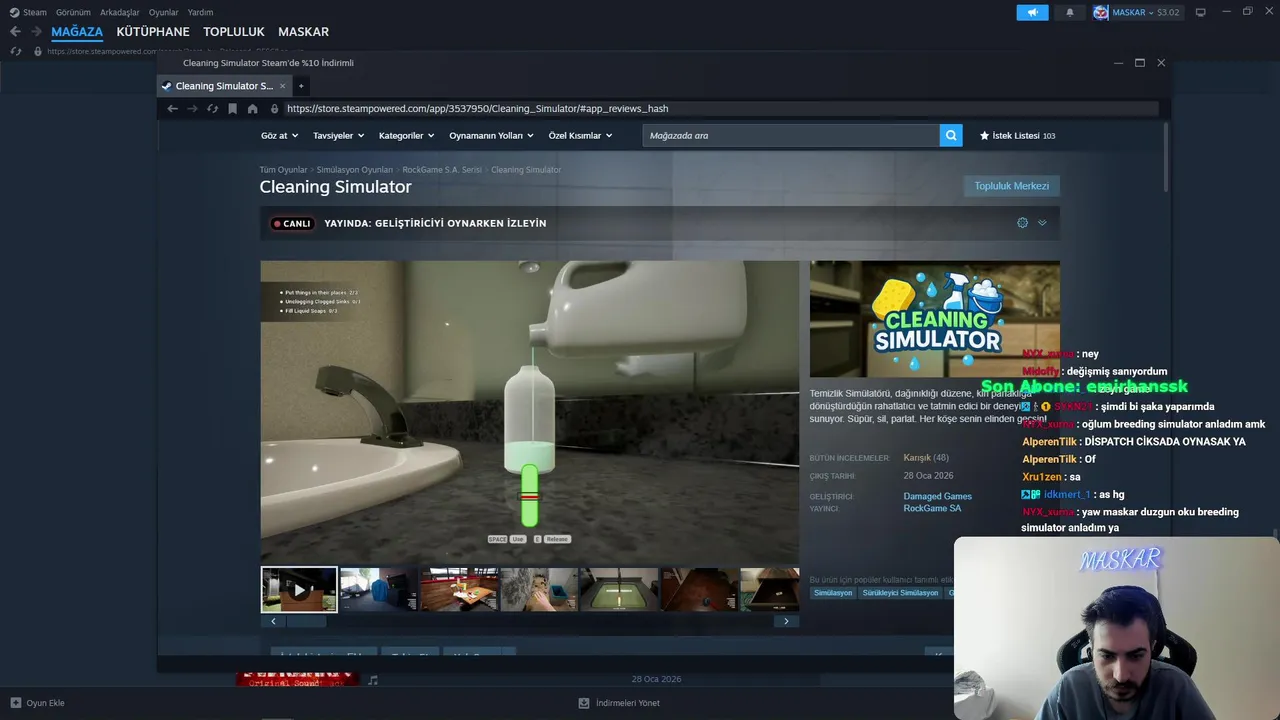Viewport: 1280px width, 720px height.
Task: Open the Oyunlar menu
Action: click(164, 12)
